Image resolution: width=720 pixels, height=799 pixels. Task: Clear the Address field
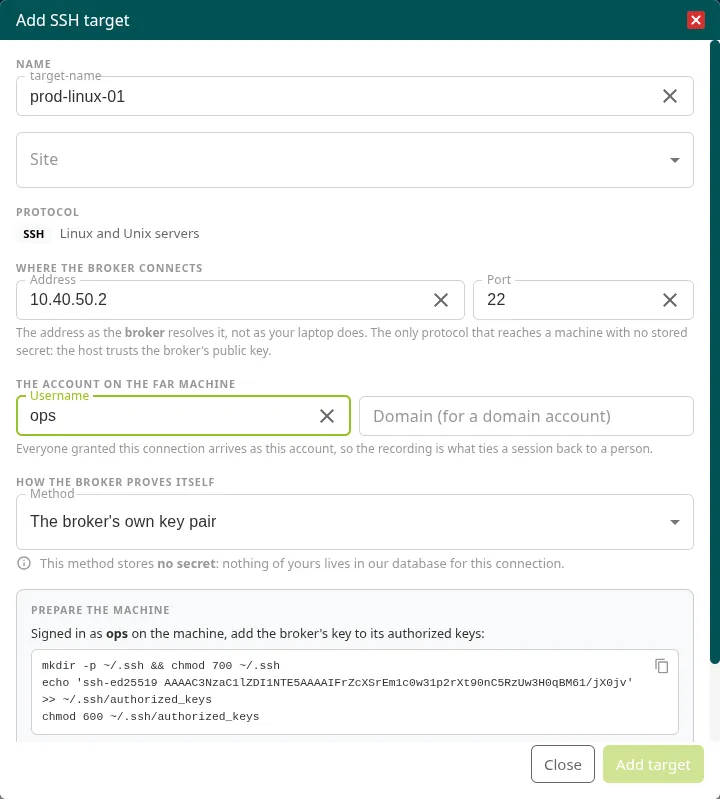pos(441,300)
